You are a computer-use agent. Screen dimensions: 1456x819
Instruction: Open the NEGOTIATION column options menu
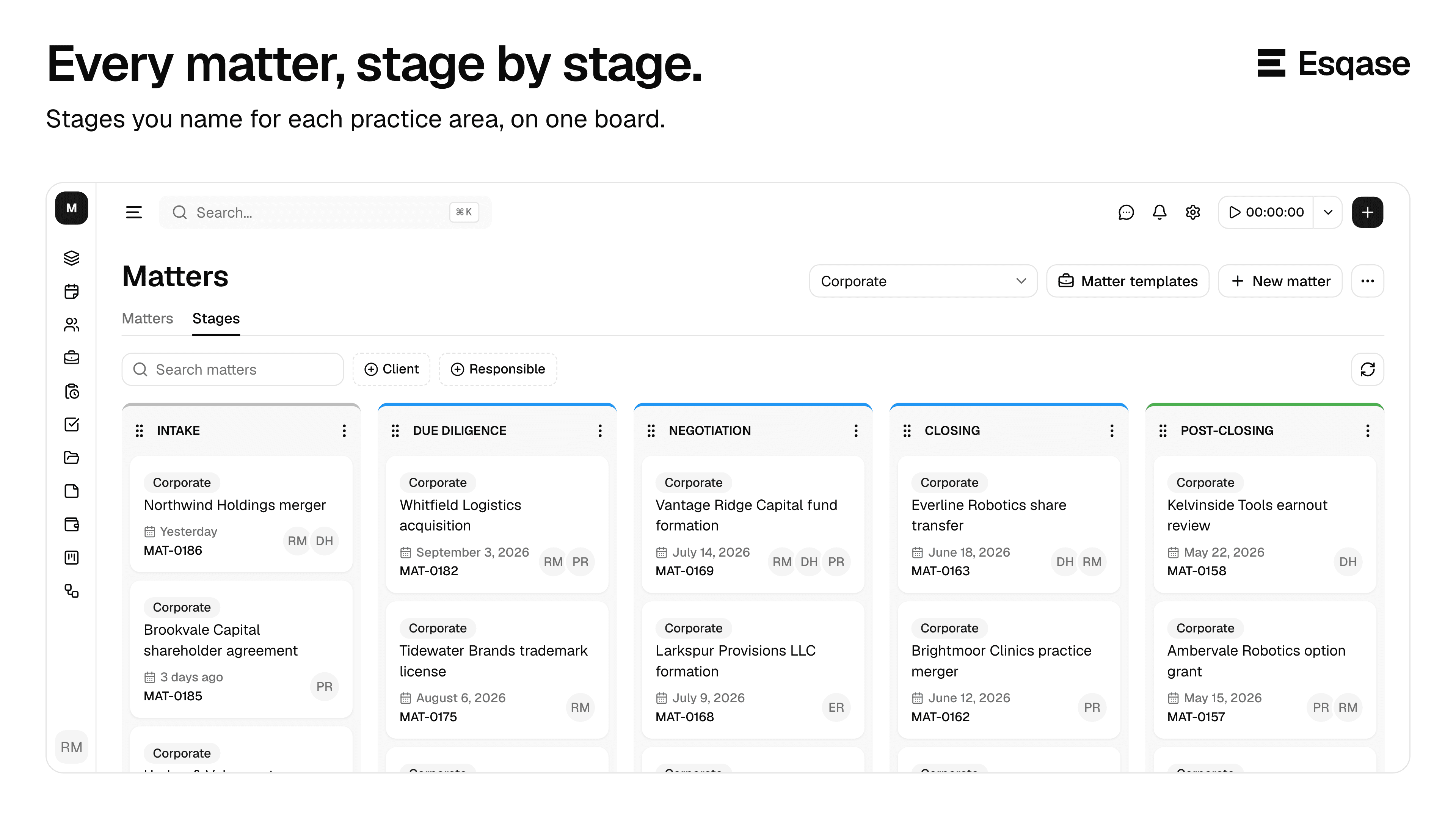pyautogui.click(x=856, y=431)
